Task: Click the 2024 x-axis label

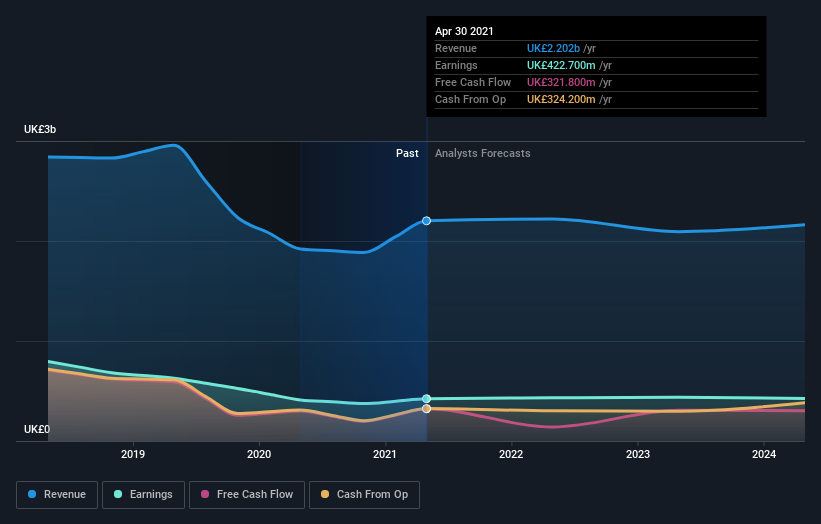Action: (x=764, y=454)
